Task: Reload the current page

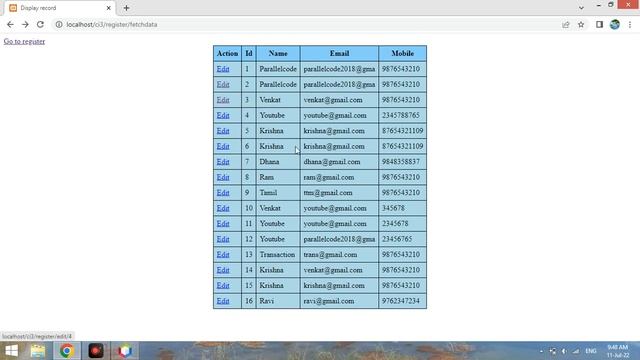Action: (40, 24)
